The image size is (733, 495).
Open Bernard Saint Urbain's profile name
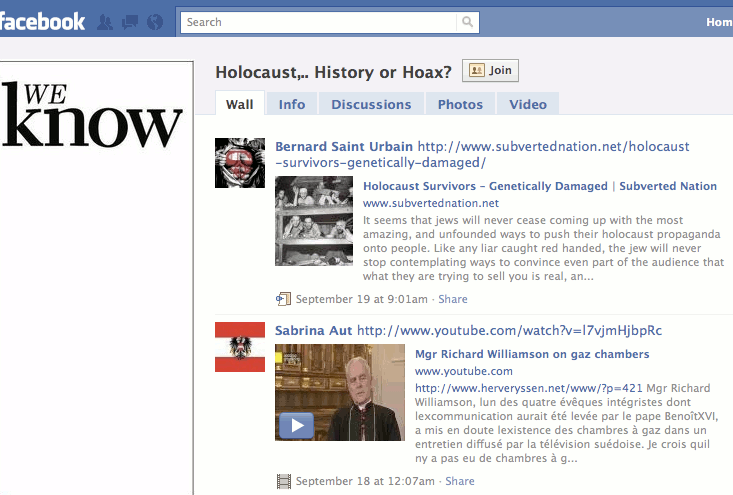pos(344,147)
